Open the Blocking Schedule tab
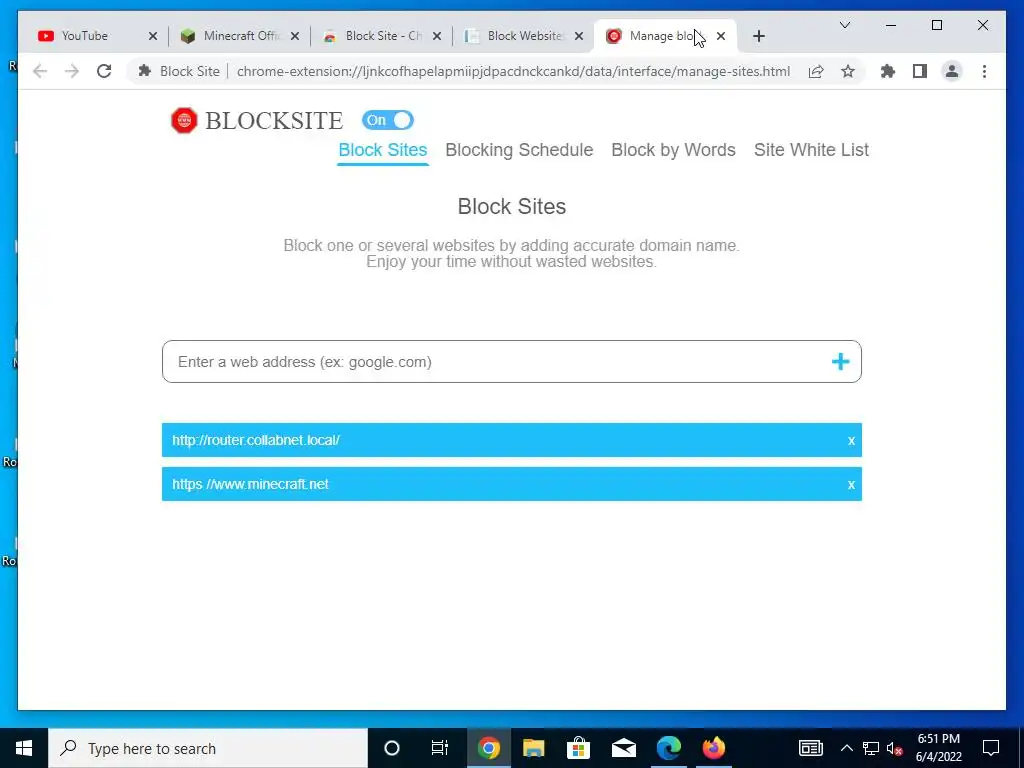 (x=519, y=150)
